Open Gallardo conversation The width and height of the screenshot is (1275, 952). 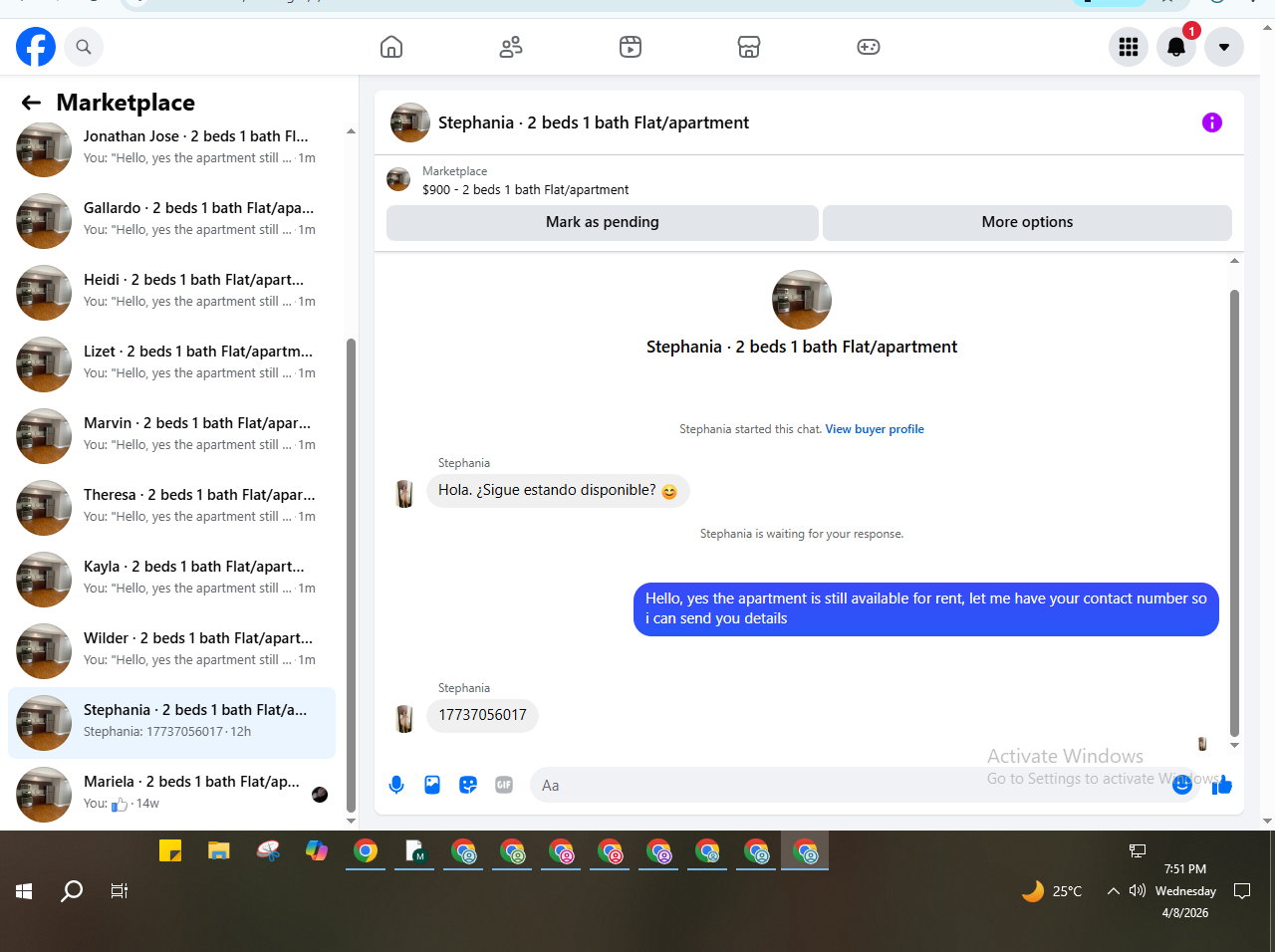click(x=171, y=219)
